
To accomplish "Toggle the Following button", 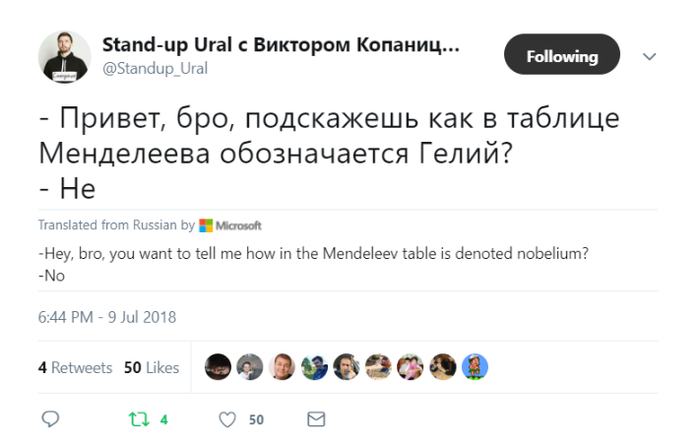I will point(562,56).
